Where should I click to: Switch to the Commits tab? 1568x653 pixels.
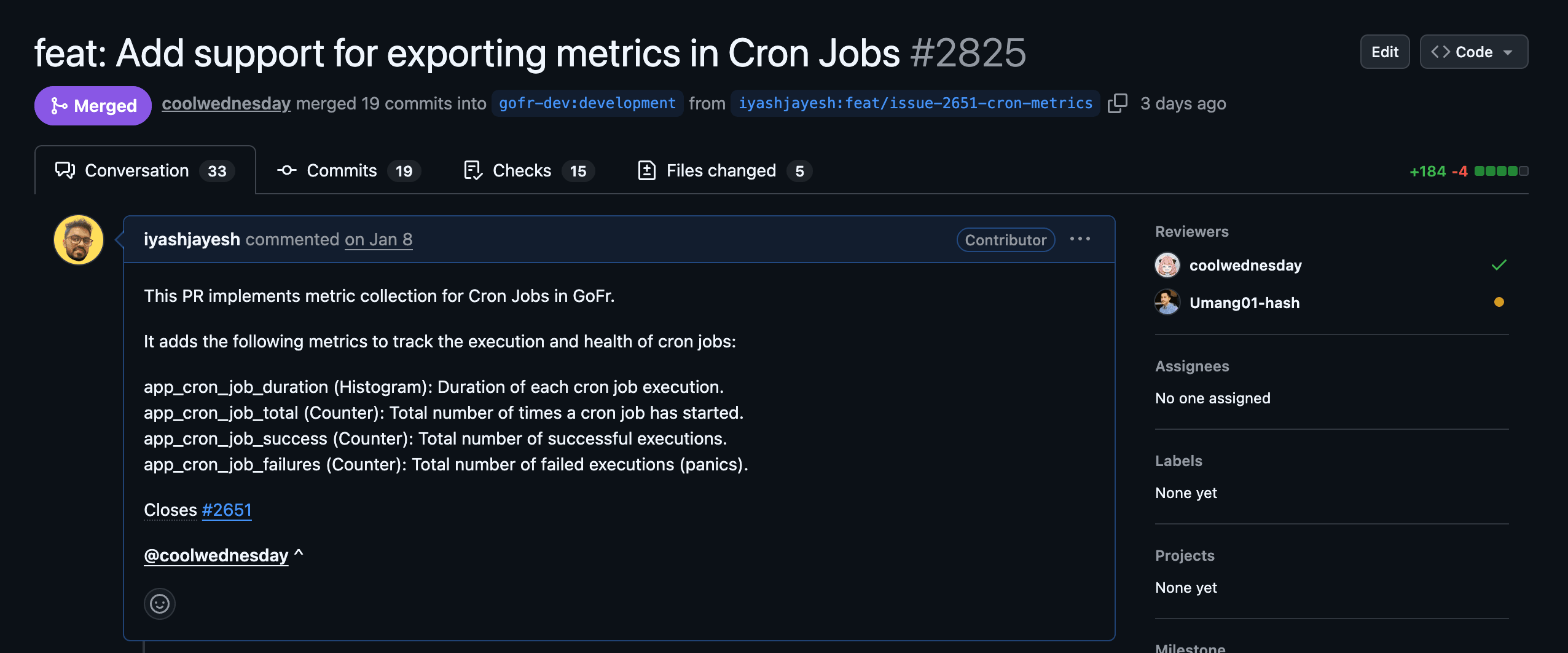[x=348, y=171]
